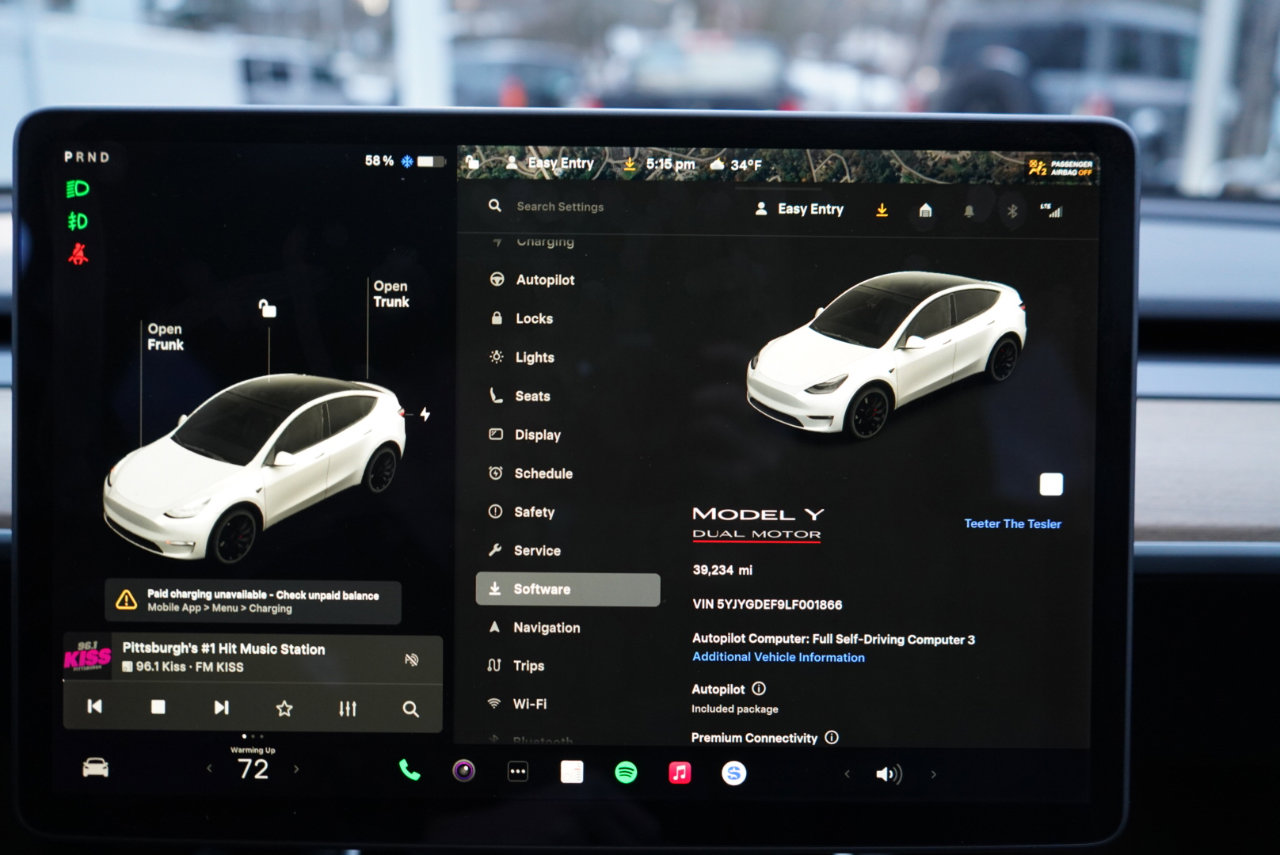Open the app launcher three-dots icon
1280x855 pixels.
click(x=517, y=771)
